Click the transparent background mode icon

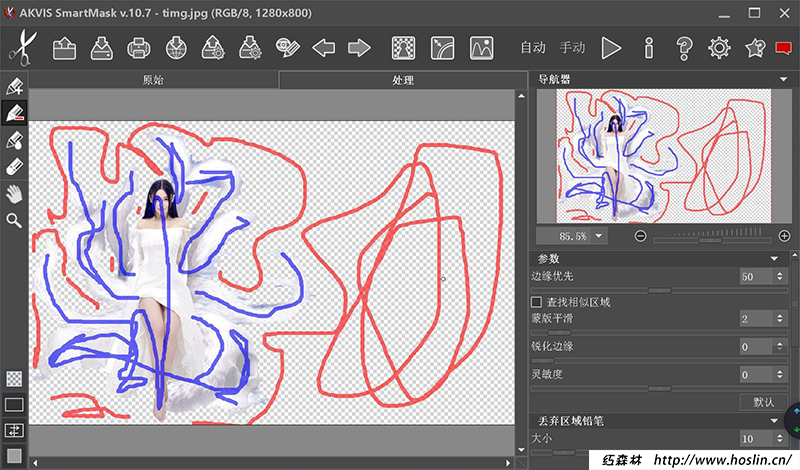tap(403, 48)
